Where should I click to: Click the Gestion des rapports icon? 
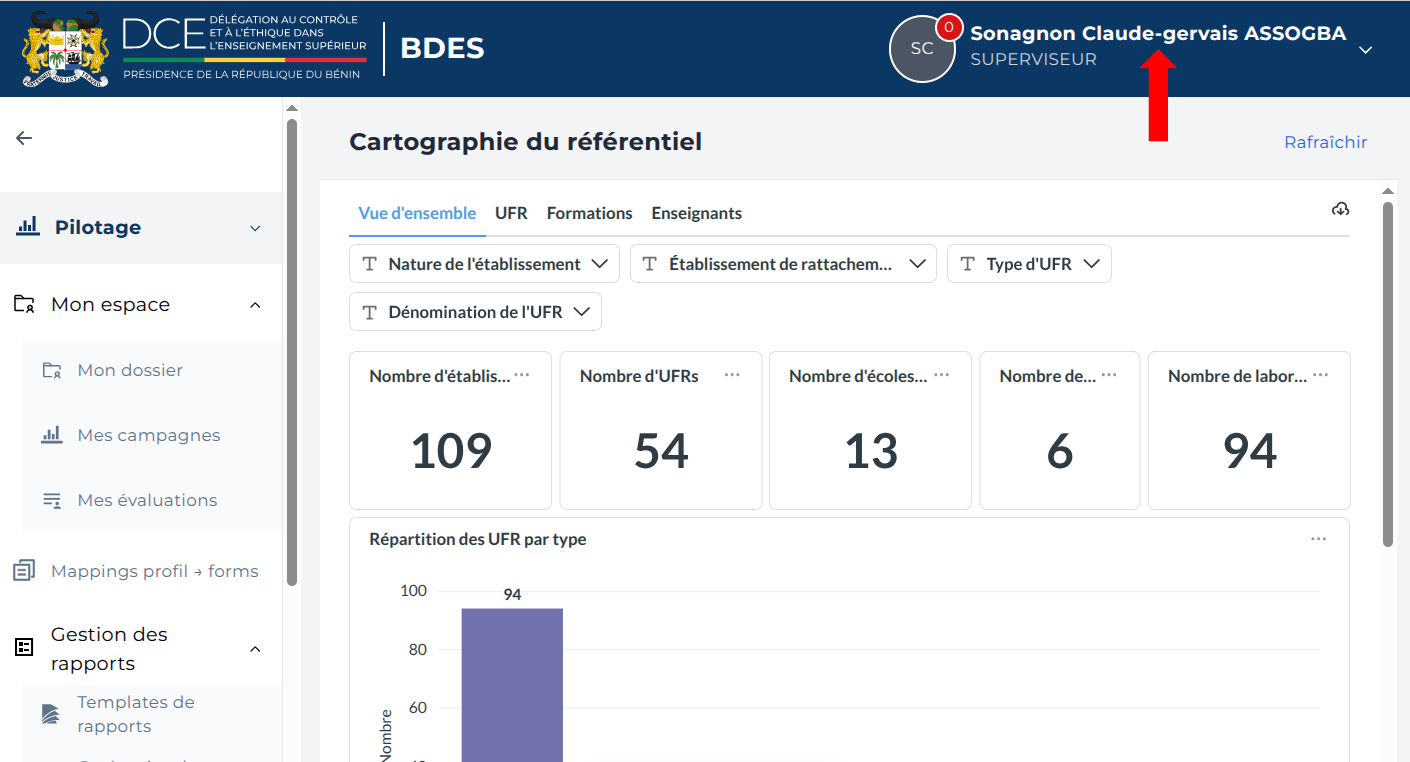coord(24,648)
